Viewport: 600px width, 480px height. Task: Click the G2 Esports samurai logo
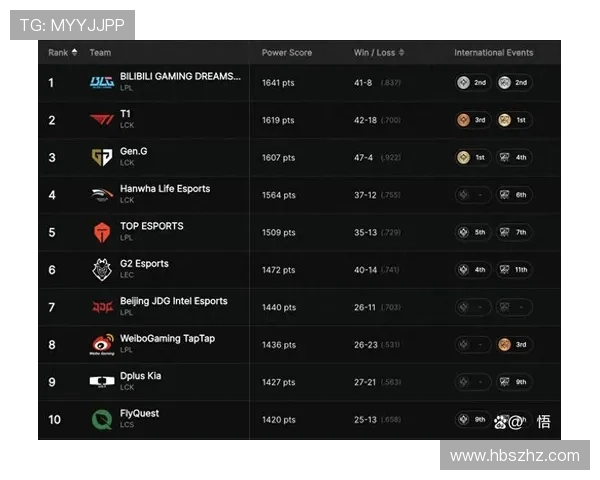point(102,269)
